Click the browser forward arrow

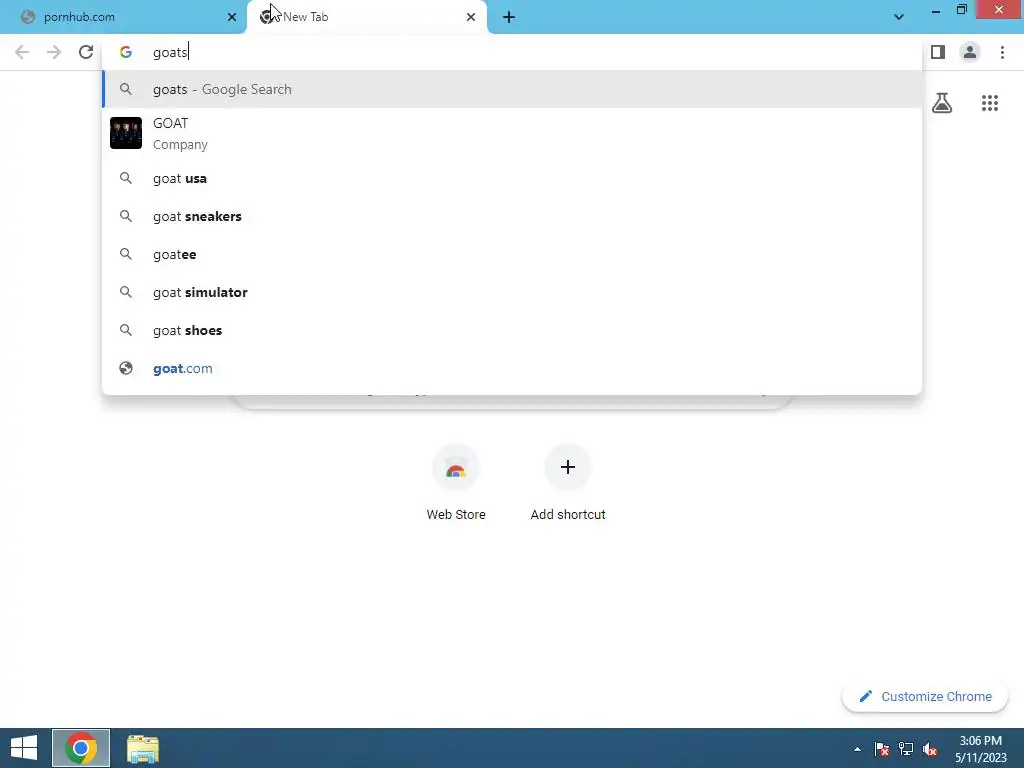(x=54, y=52)
